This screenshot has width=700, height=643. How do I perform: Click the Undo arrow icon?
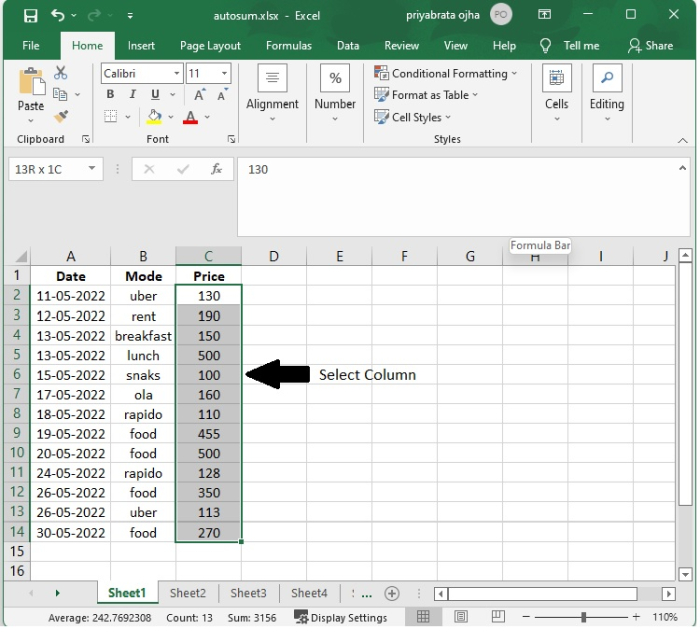pyautogui.click(x=58, y=16)
